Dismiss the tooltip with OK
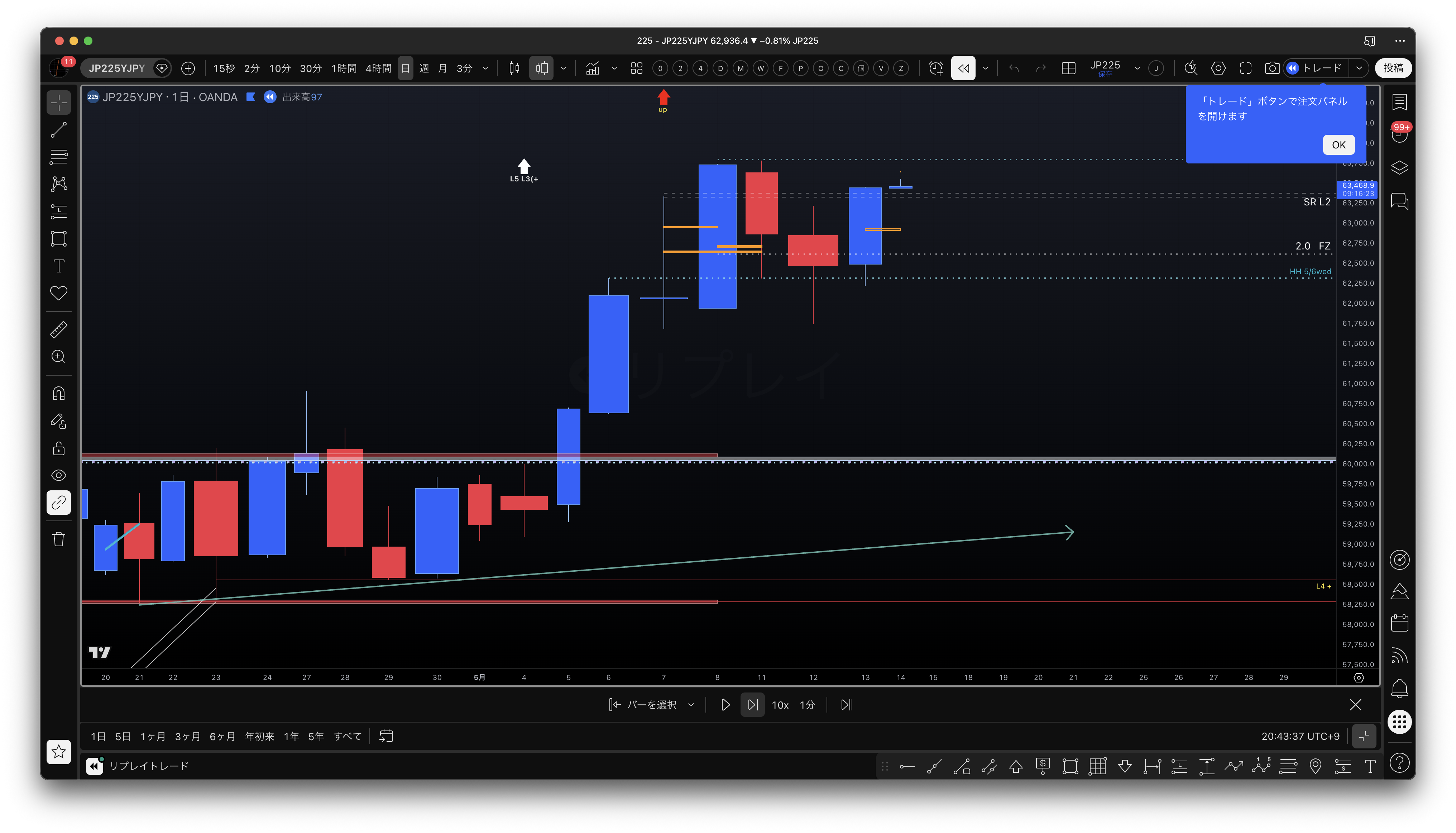The width and height of the screenshot is (1456, 833). [x=1338, y=145]
